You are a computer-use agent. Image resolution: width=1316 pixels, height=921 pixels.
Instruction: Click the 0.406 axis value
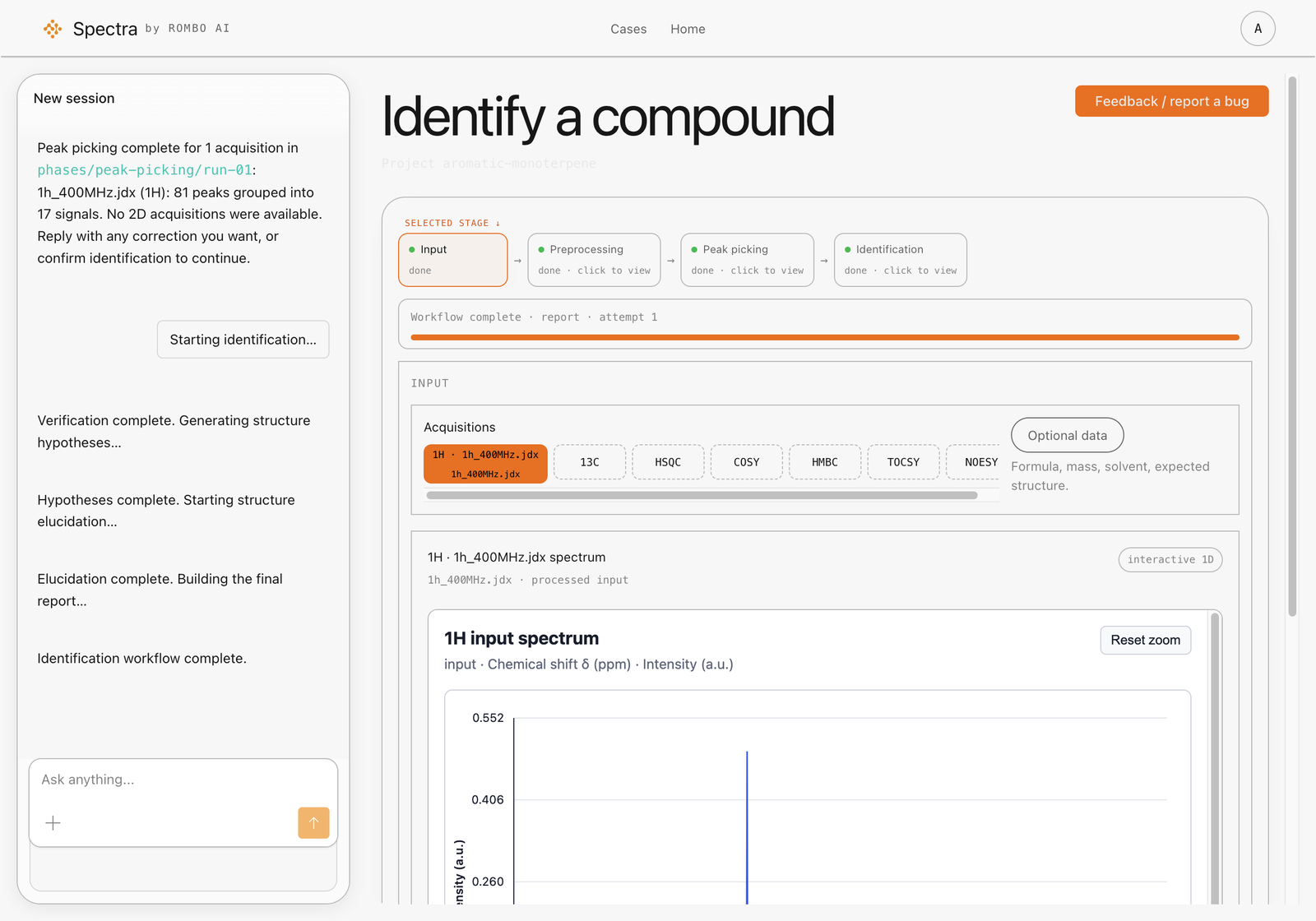tap(488, 799)
